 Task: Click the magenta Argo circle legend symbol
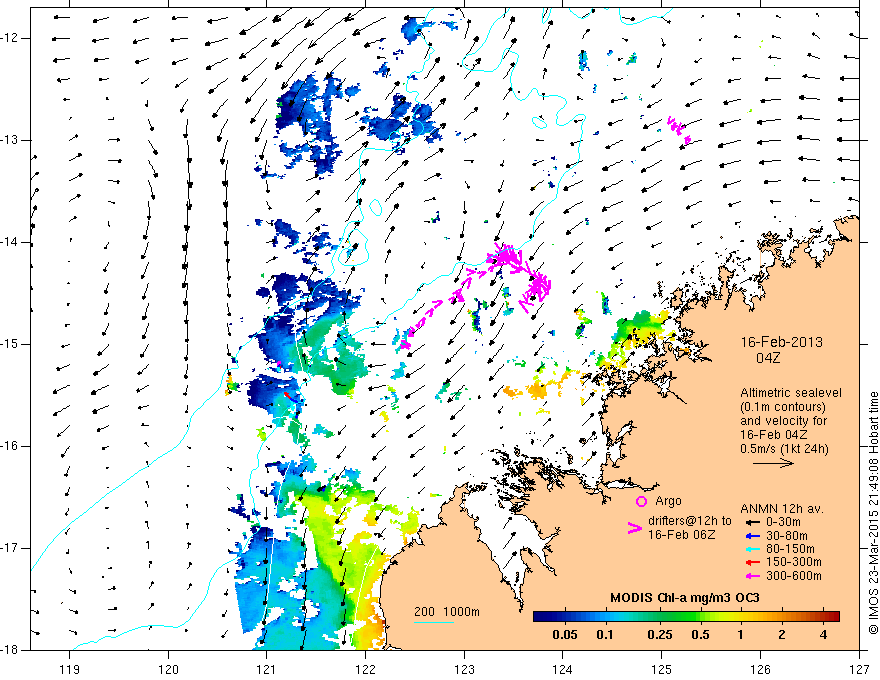(641, 502)
